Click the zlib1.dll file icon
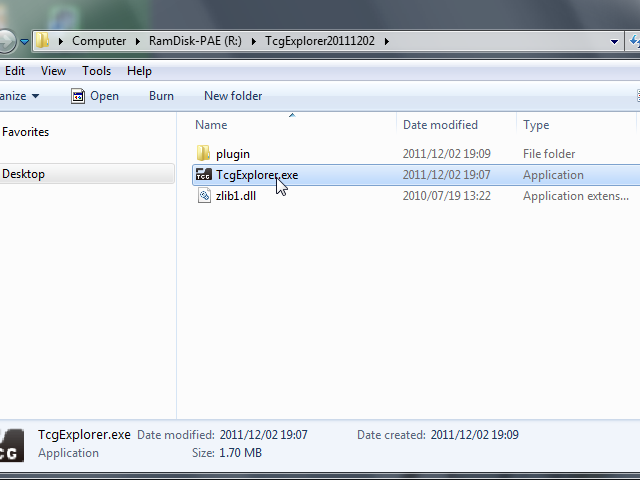640x480 pixels. click(x=204, y=196)
